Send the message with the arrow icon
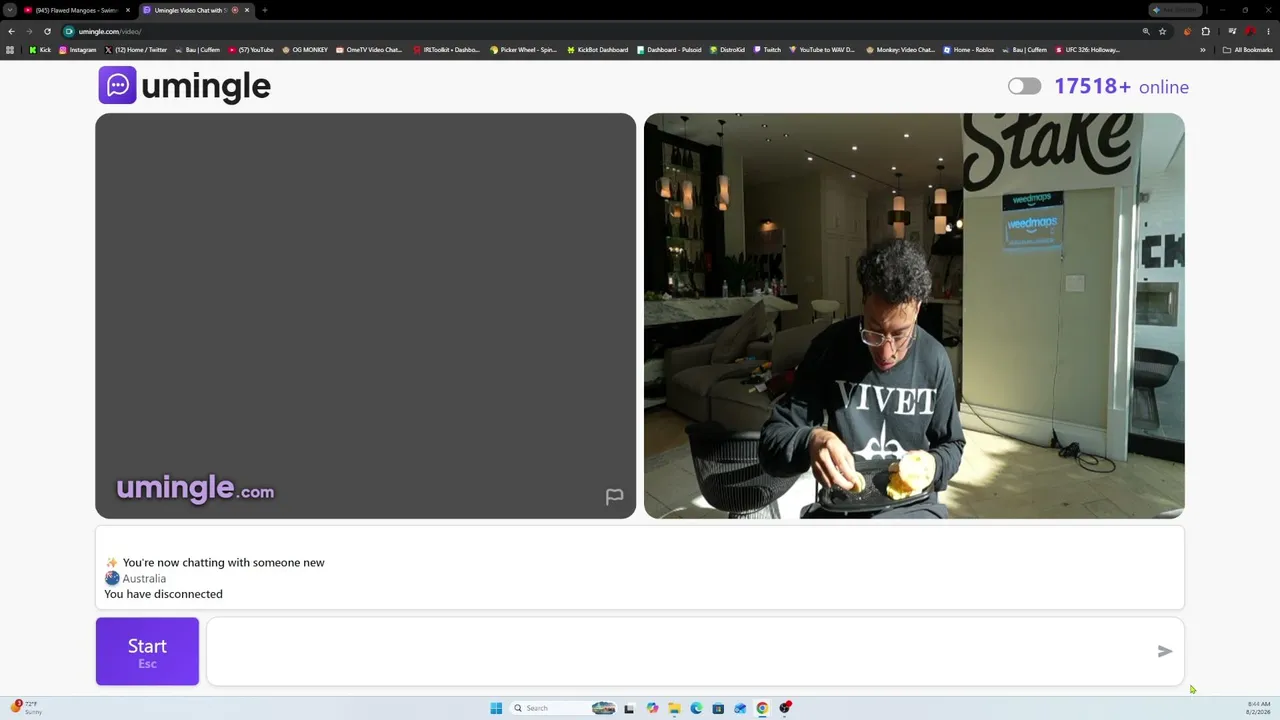 1165,651
